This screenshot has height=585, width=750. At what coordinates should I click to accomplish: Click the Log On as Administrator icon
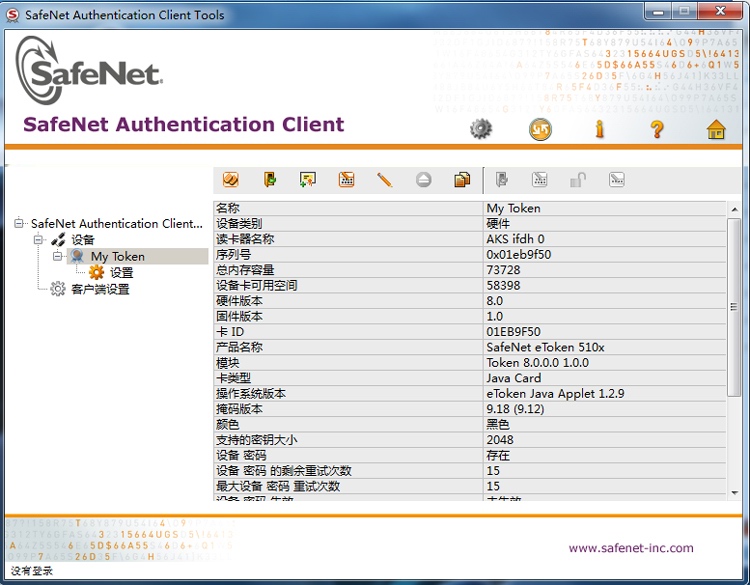(x=501, y=180)
